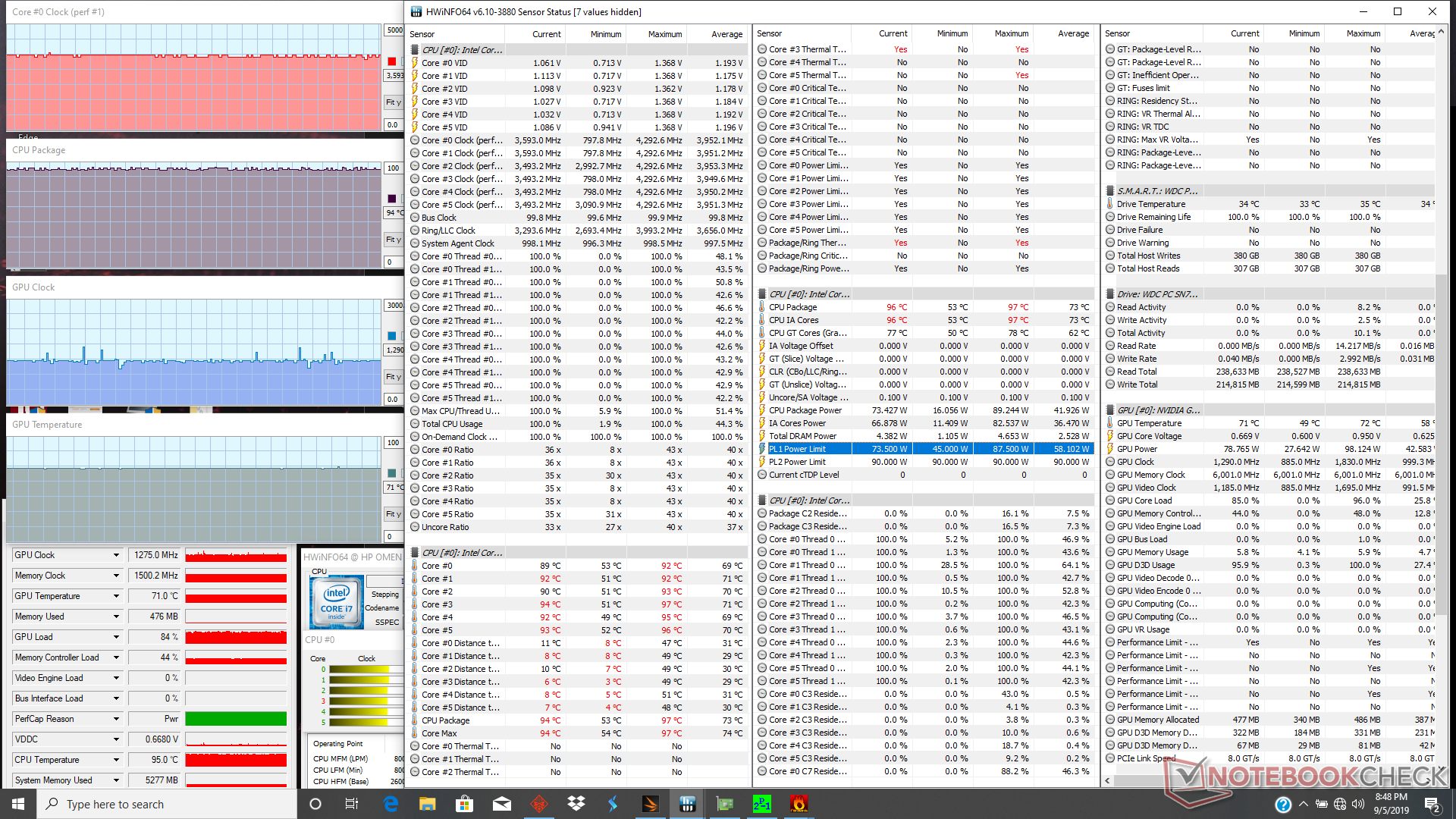Open Dropbox from the taskbar
This screenshot has width=1456, height=819.
click(576, 804)
